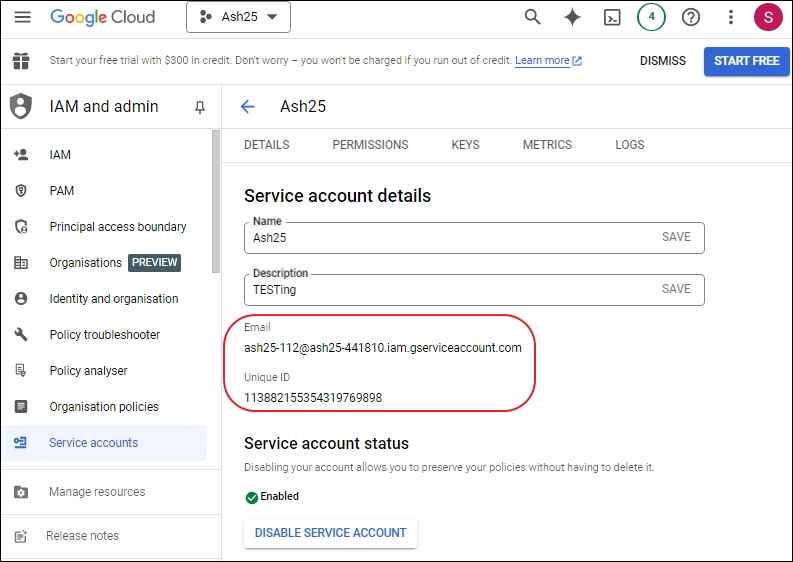Click the Manage resources folder icon
793x562 pixels.
click(21, 492)
